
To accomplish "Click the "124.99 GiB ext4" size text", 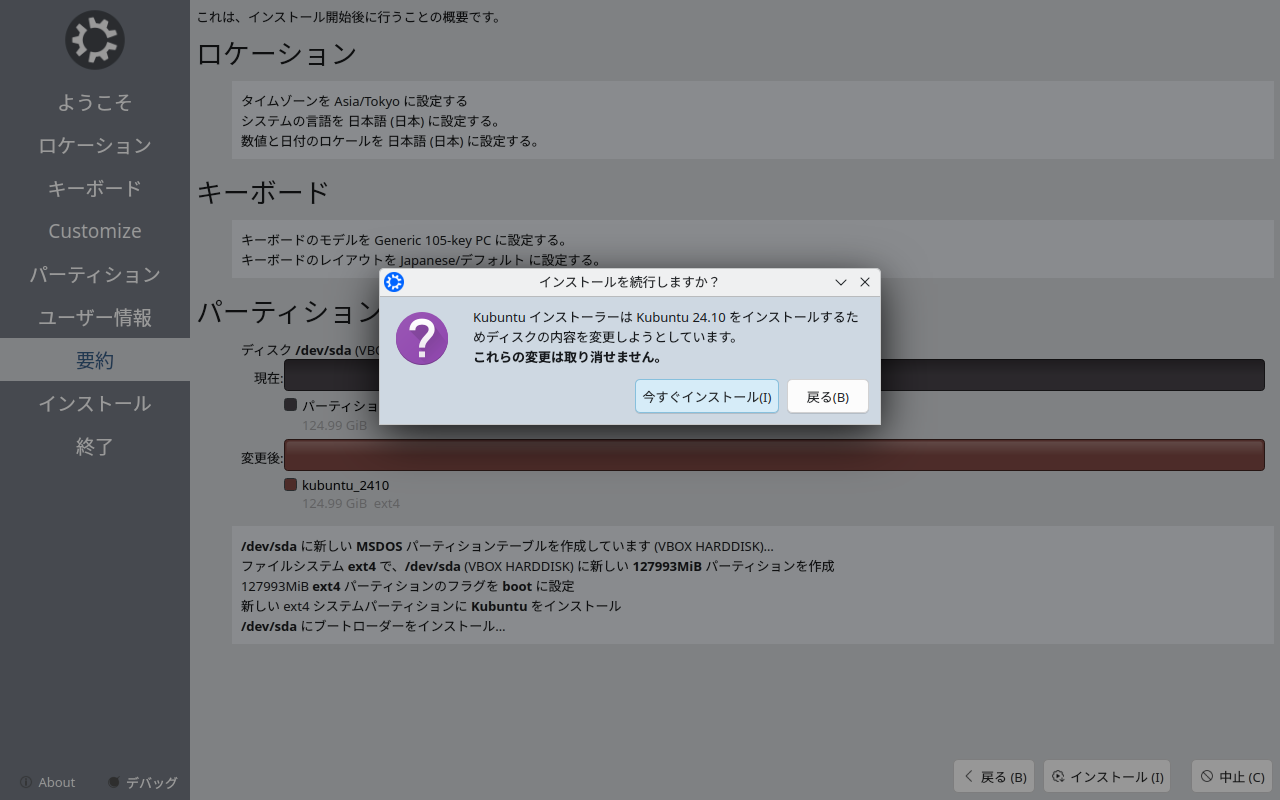I will [351, 504].
